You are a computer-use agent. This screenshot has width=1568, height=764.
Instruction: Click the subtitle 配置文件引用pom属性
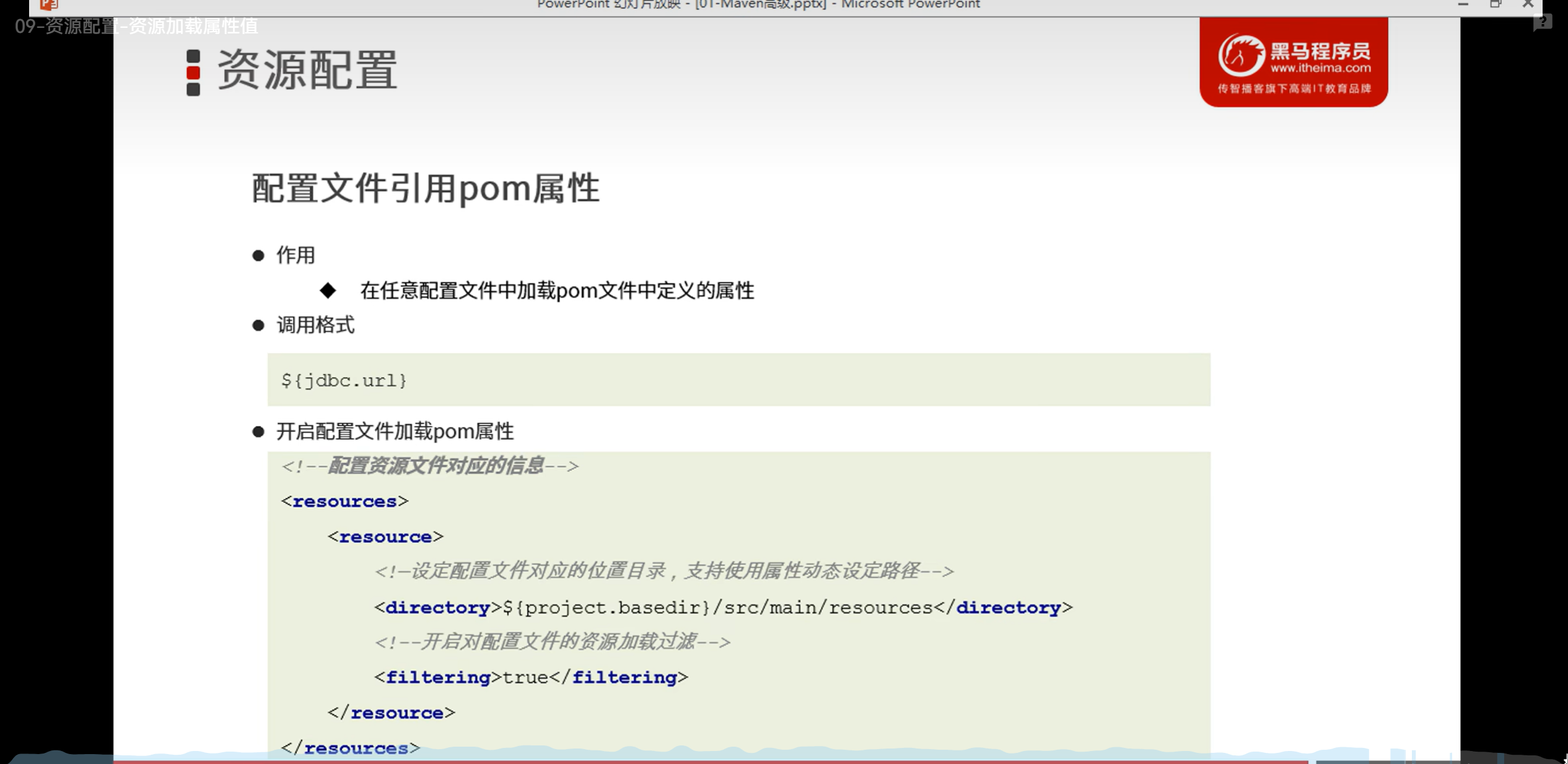[x=425, y=188]
